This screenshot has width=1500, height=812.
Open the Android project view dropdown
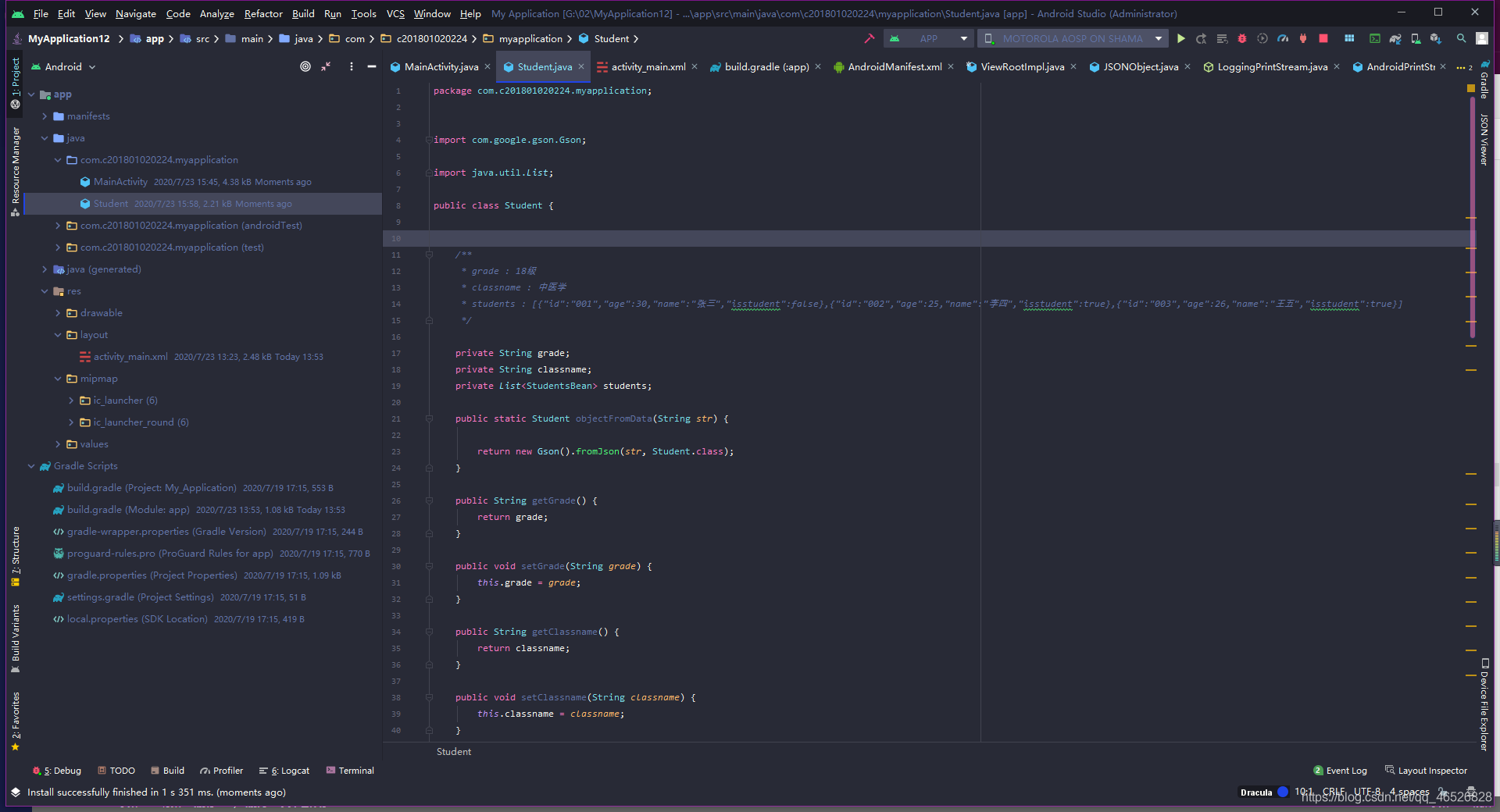tap(63, 66)
